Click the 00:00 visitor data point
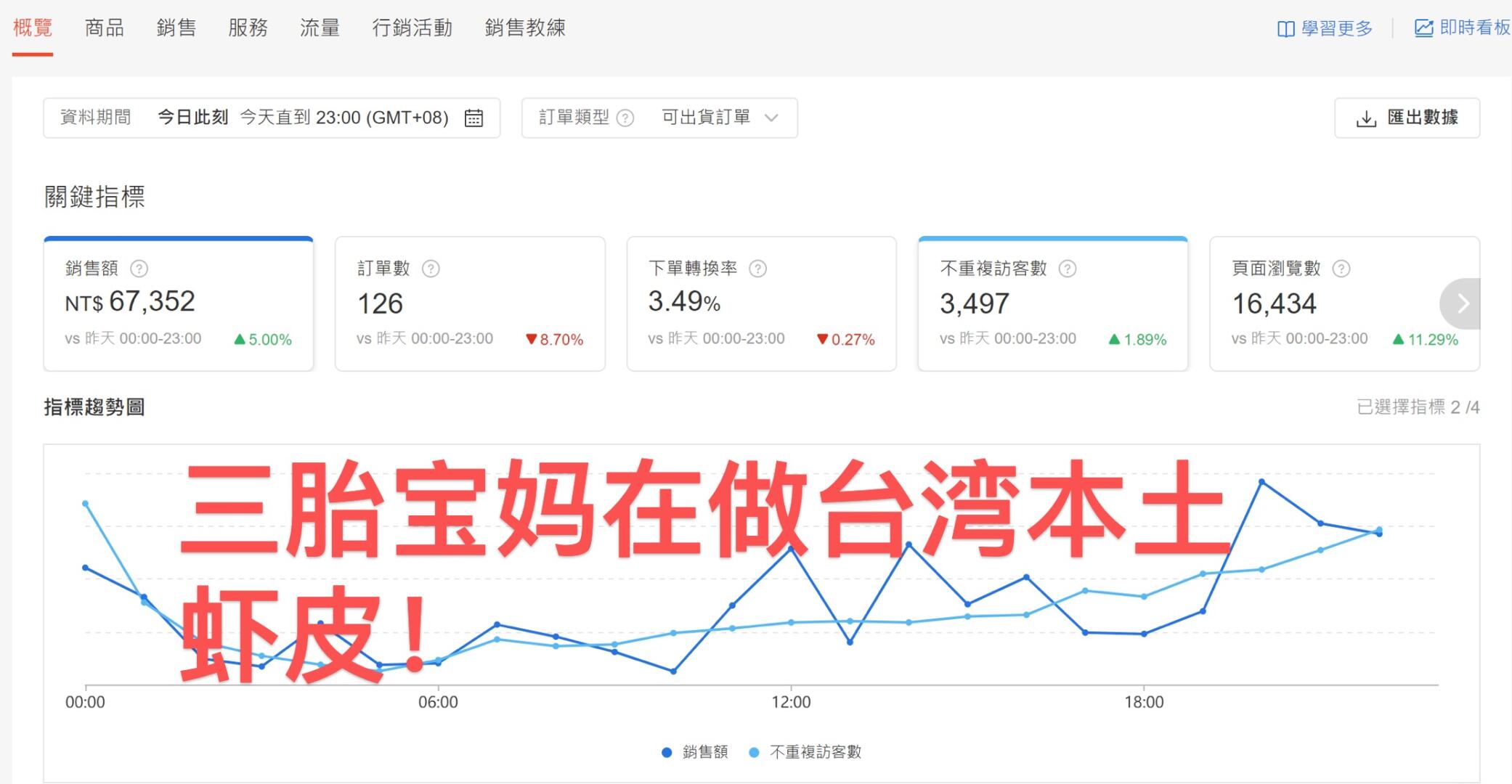The width and height of the screenshot is (1512, 784). [86, 503]
